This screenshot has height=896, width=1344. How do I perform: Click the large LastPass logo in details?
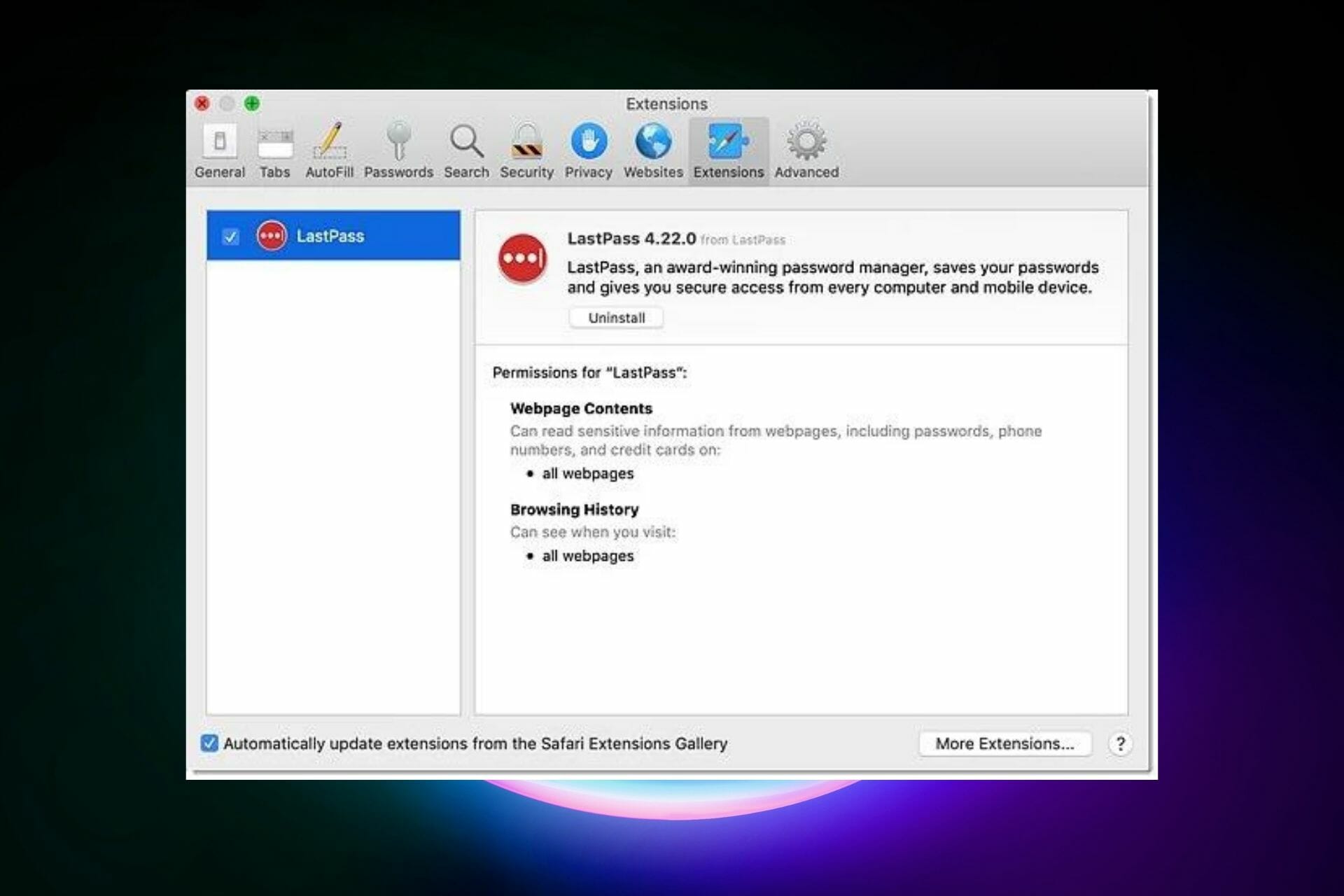click(522, 258)
